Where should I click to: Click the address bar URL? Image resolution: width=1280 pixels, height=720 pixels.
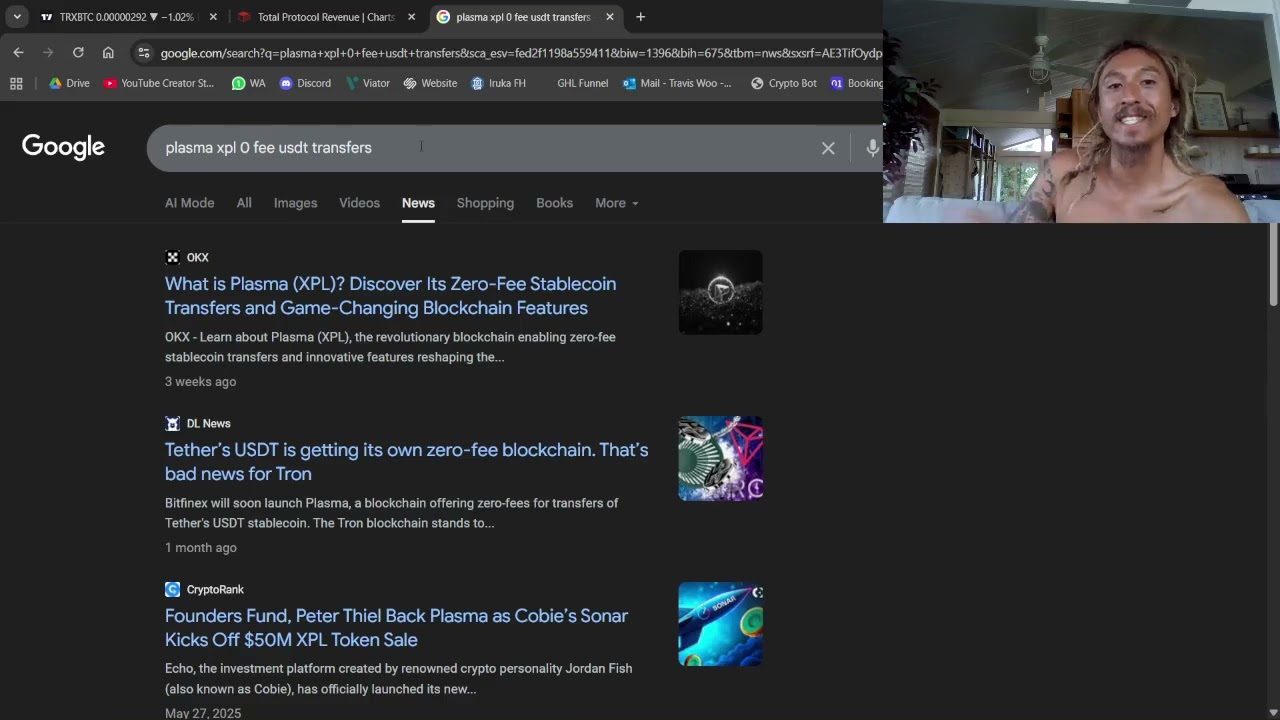pyautogui.click(x=520, y=53)
